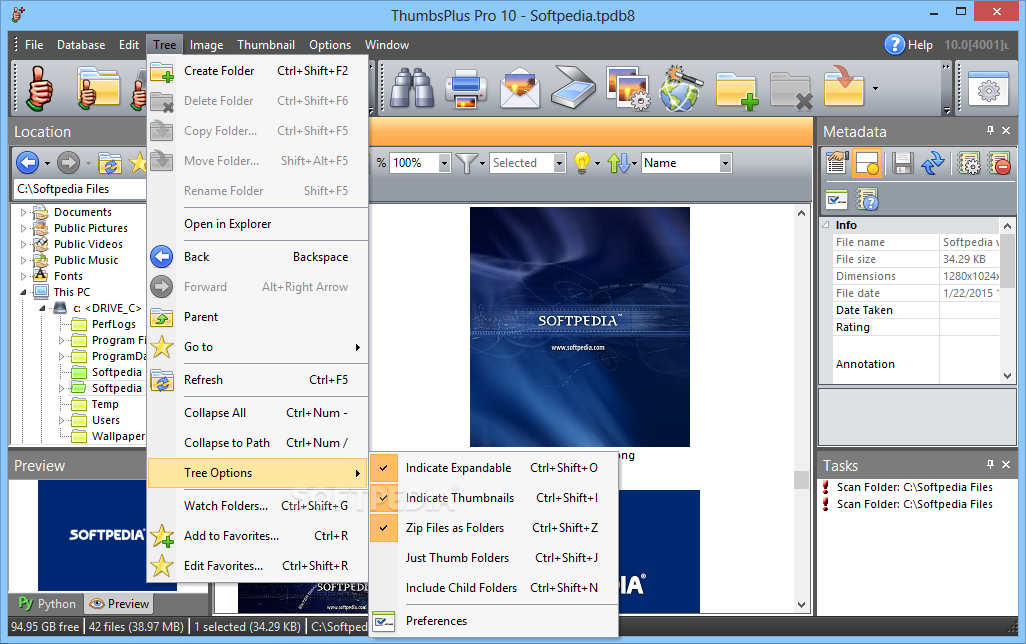This screenshot has width=1026, height=644.
Task: Click the globe web wizard icon
Action: pyautogui.click(x=681, y=88)
